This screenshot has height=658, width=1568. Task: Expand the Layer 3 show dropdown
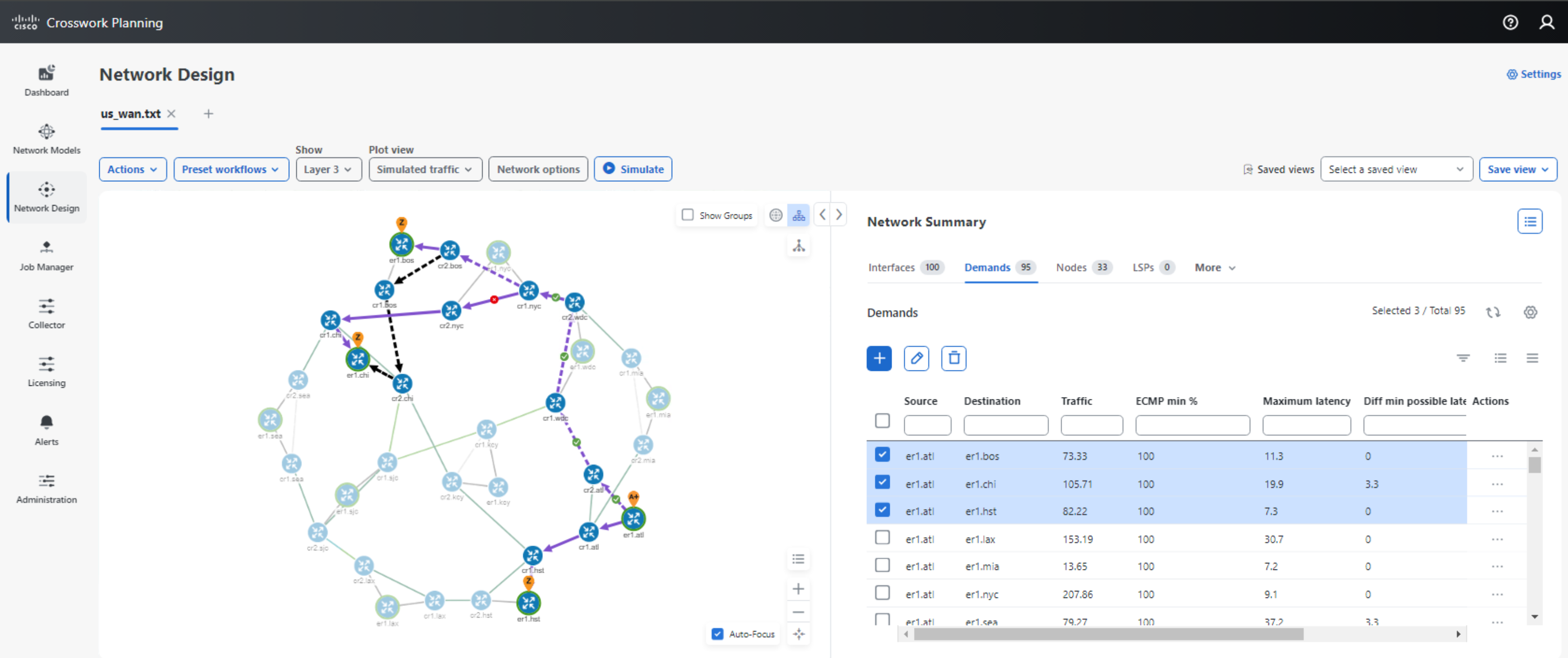point(328,169)
